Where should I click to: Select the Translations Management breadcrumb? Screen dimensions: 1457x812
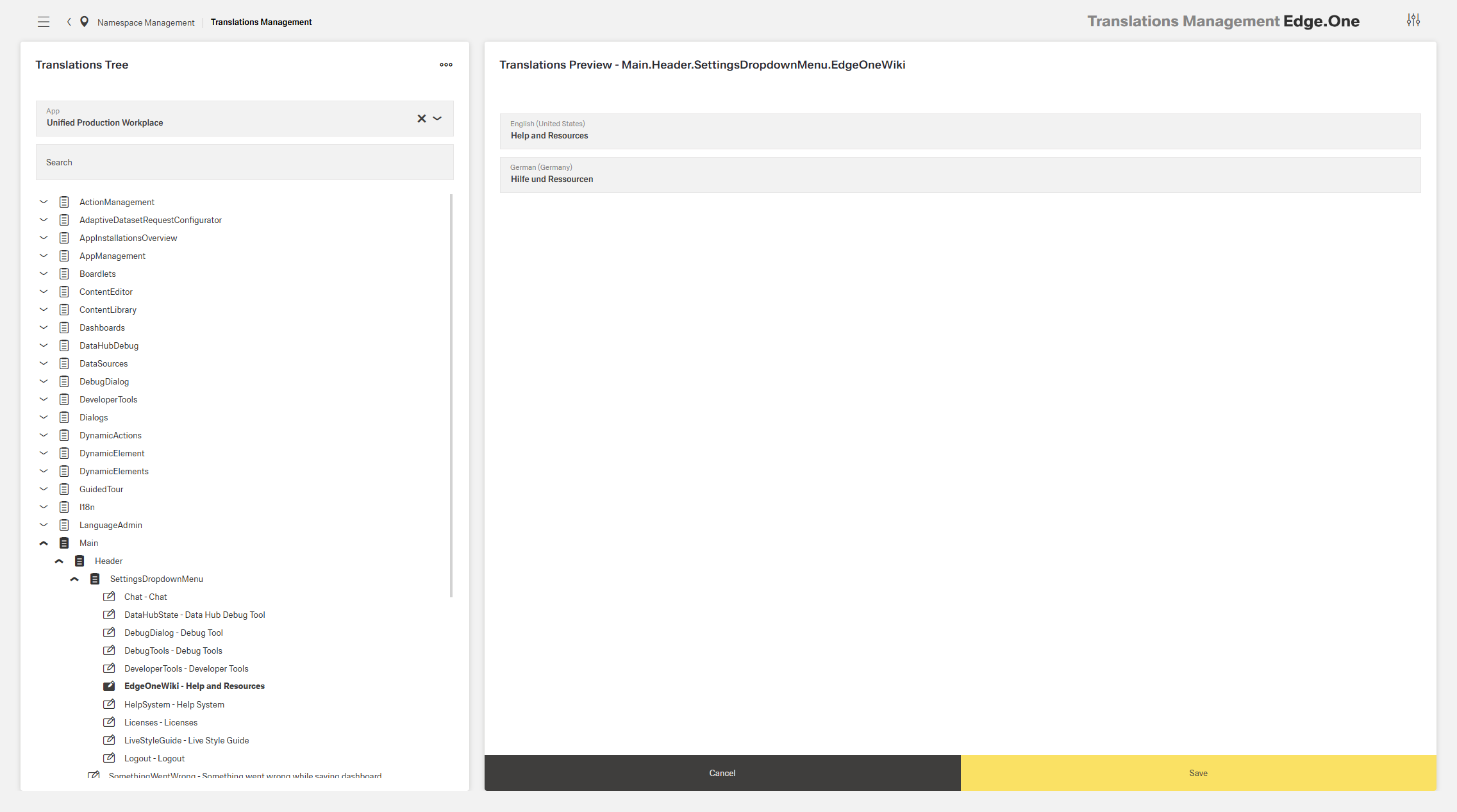261,22
